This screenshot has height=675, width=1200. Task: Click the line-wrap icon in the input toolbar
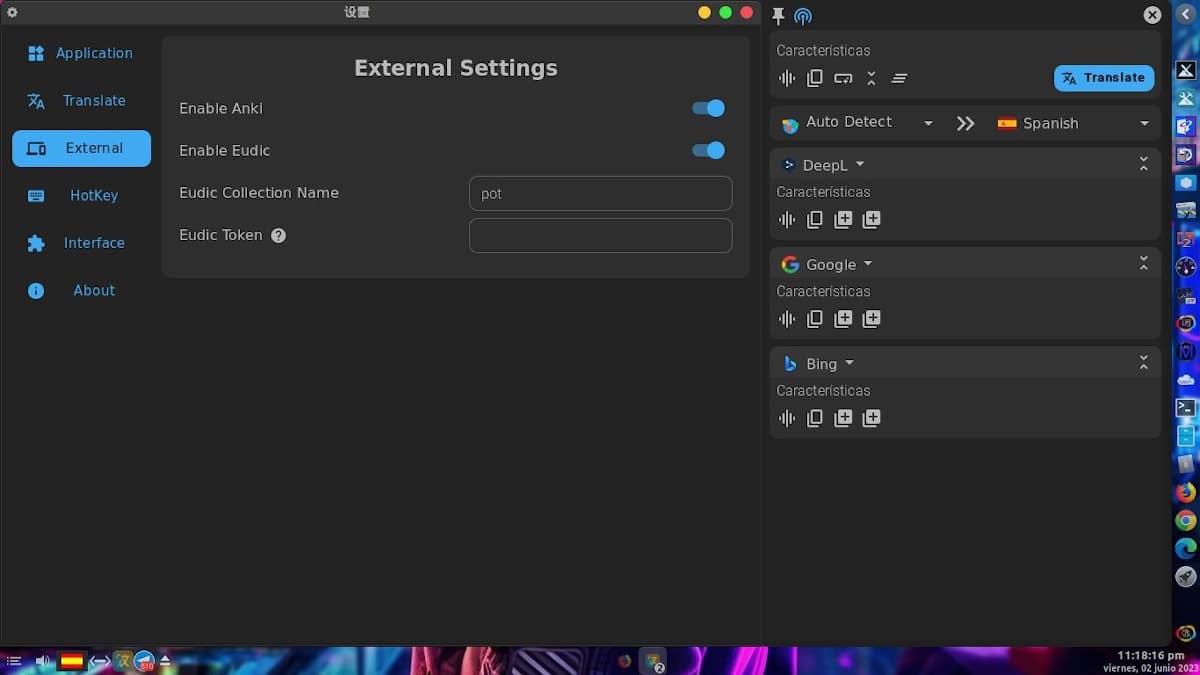pyautogui.click(x=843, y=78)
